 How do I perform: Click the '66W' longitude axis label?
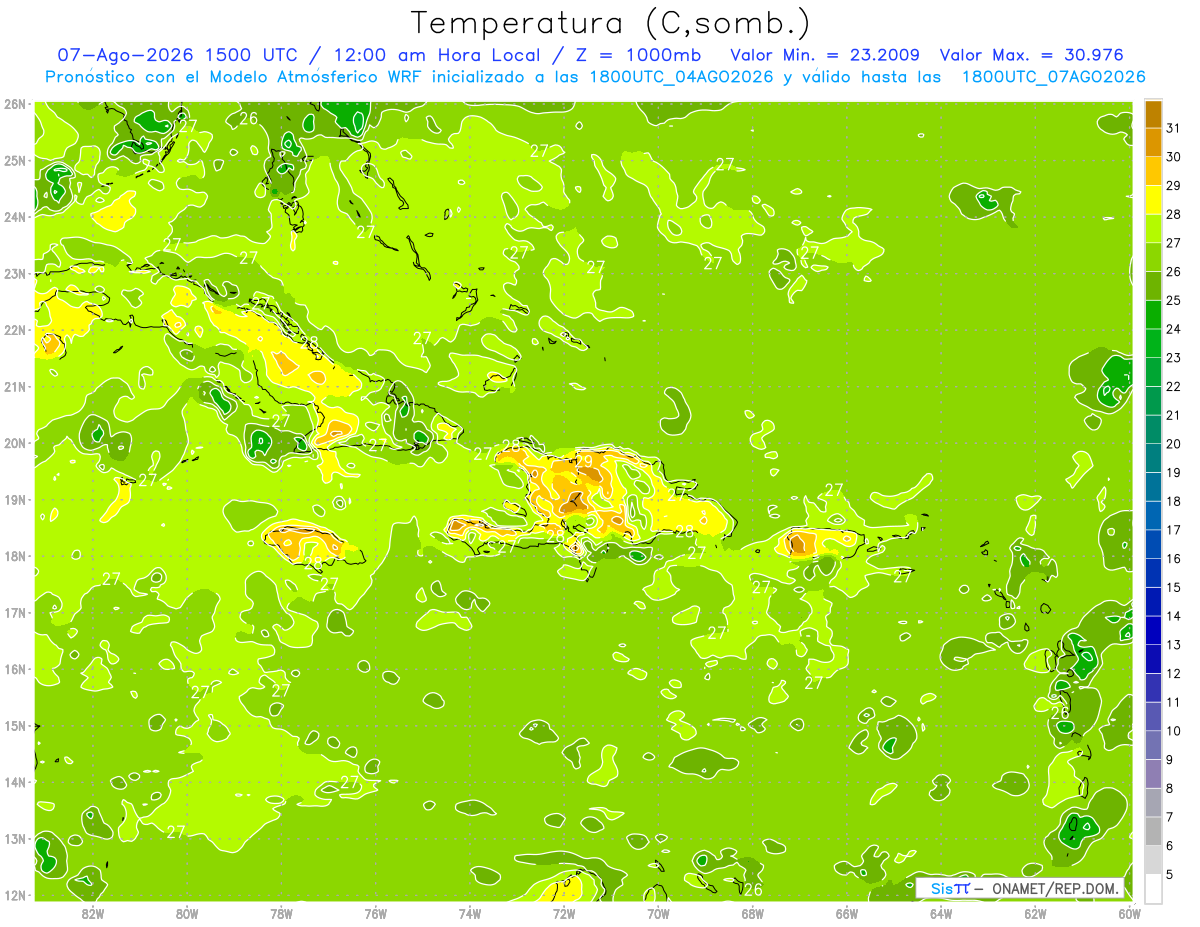(847, 913)
